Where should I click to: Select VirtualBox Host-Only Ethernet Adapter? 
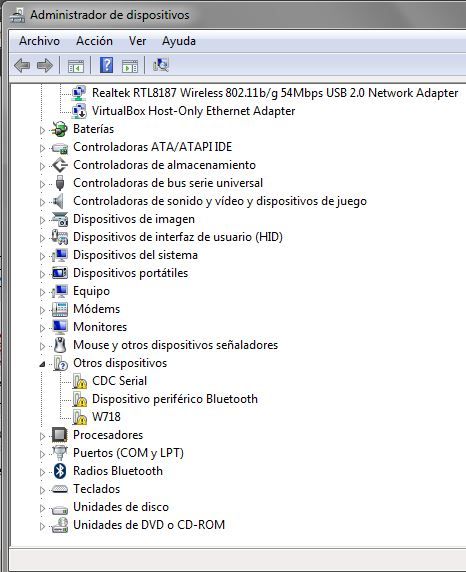pos(193,111)
